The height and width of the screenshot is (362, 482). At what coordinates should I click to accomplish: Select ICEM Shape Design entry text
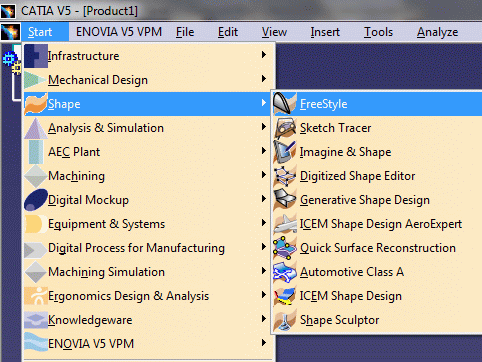[351, 296]
